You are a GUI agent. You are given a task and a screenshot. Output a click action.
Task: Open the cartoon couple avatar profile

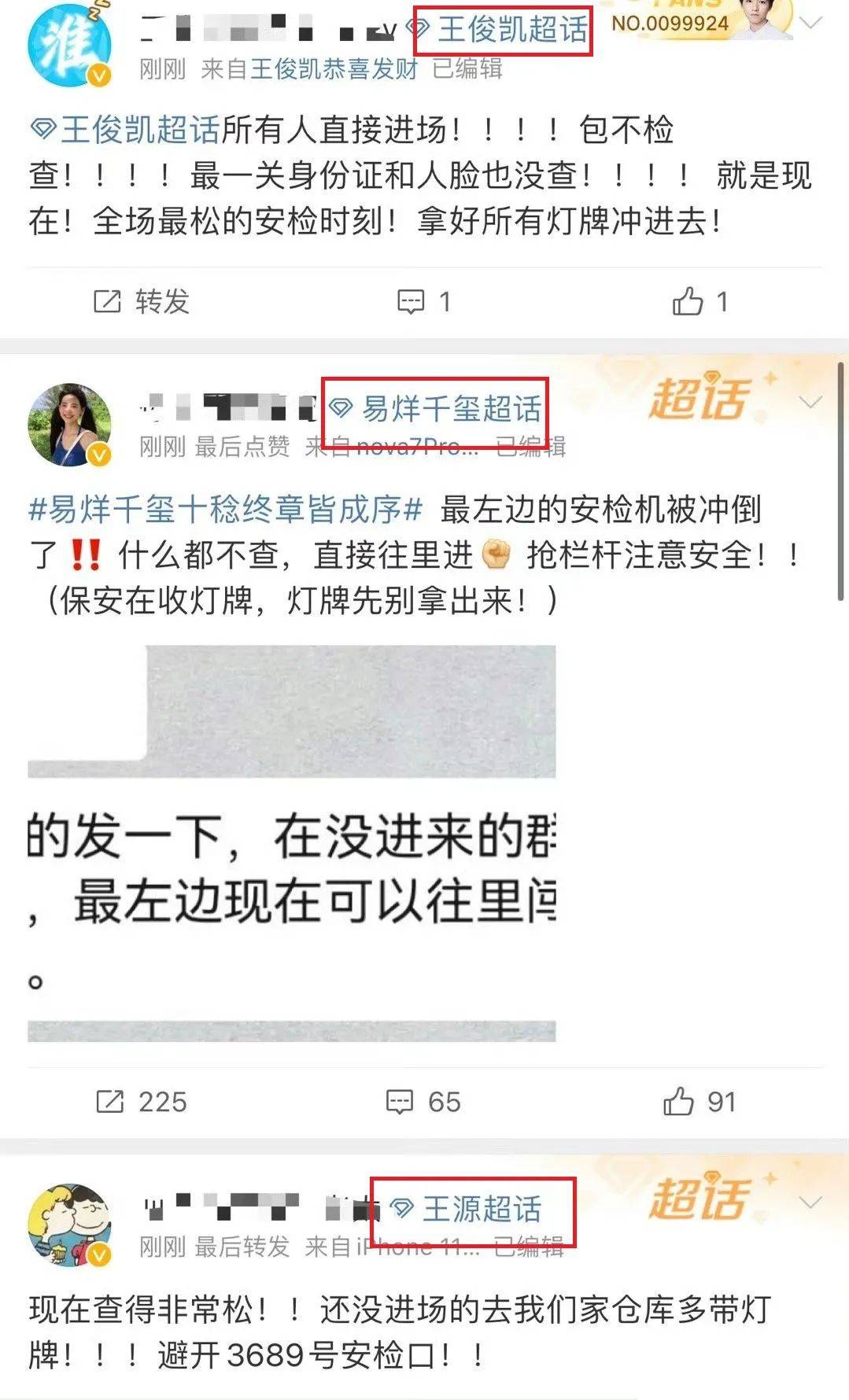[69, 1225]
